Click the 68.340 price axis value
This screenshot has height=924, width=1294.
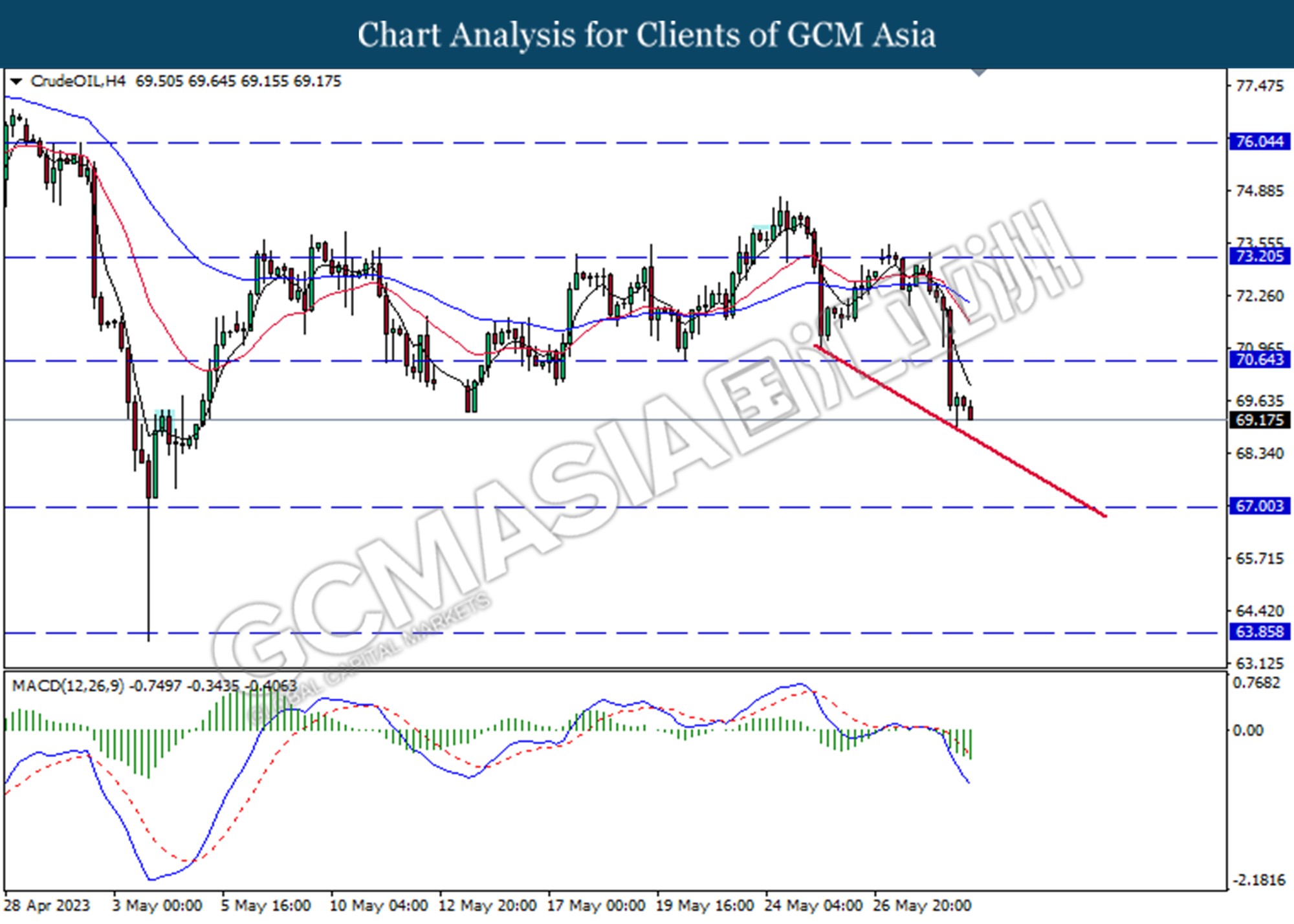[x=1259, y=454]
